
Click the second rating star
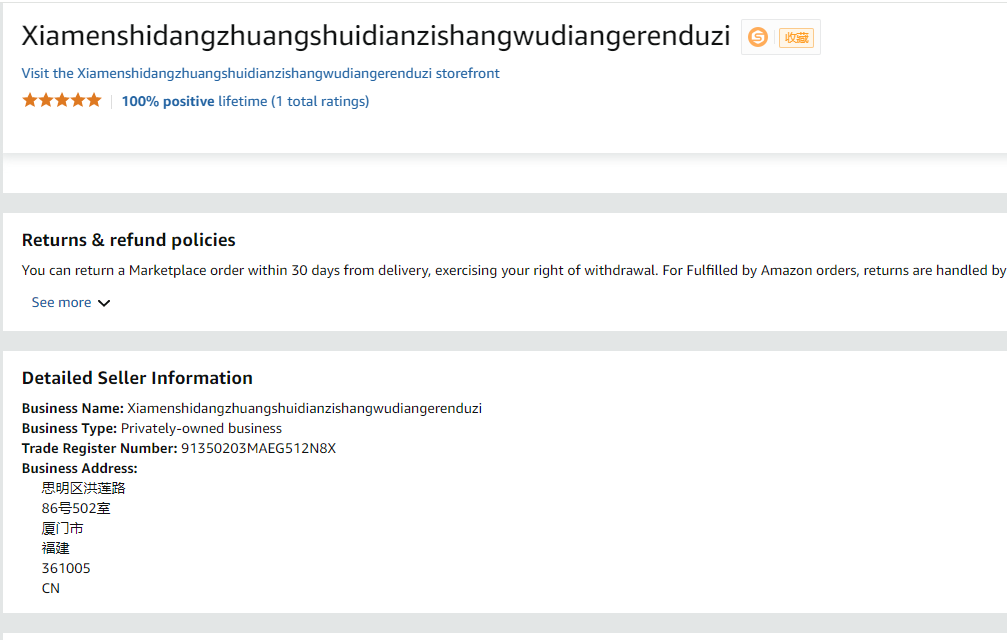click(44, 99)
